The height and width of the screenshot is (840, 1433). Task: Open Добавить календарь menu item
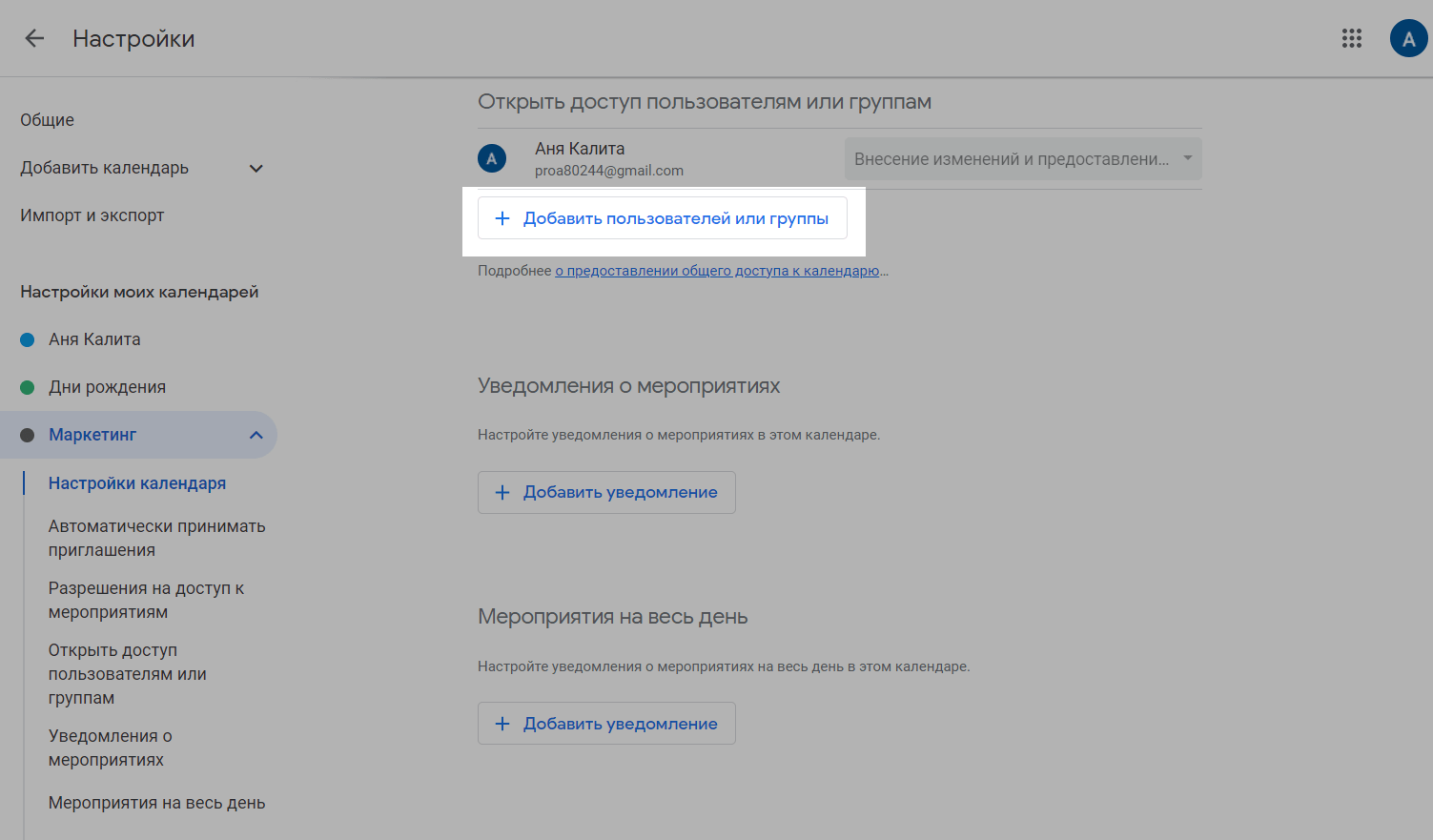tap(105, 168)
